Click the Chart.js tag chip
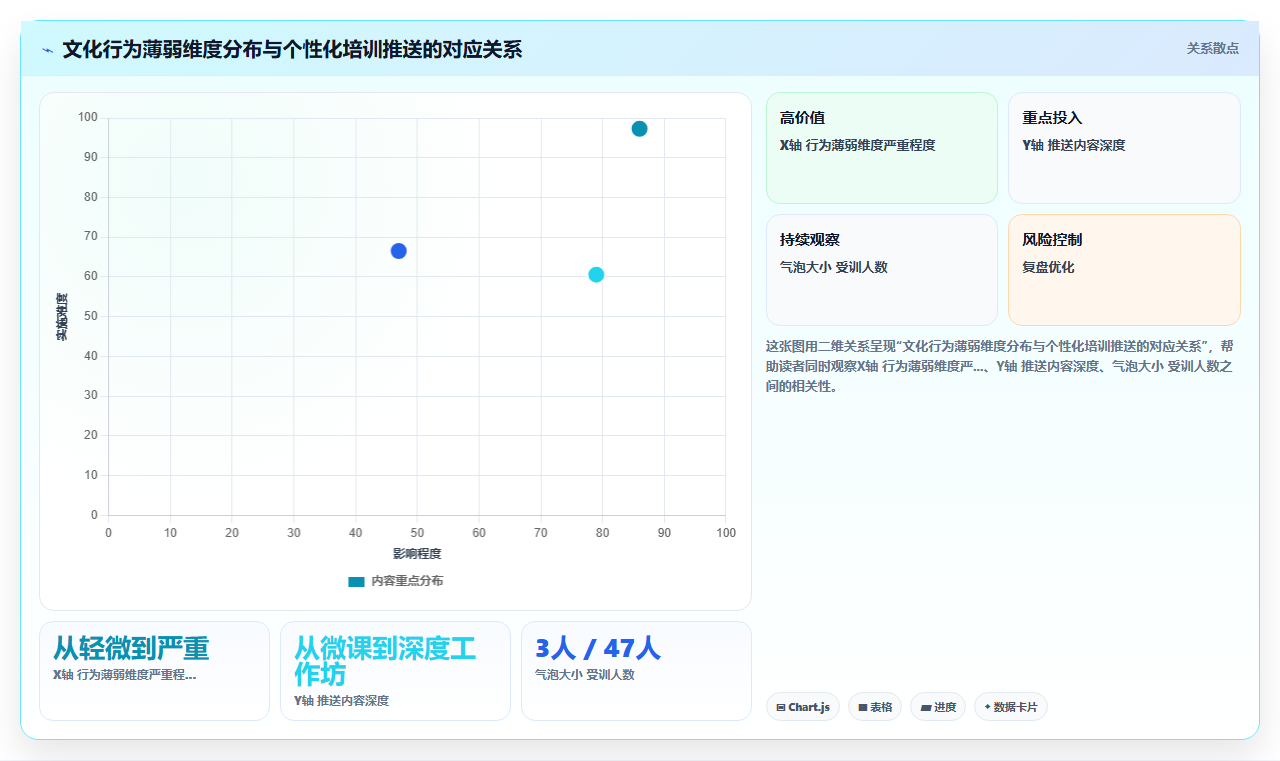 point(803,707)
